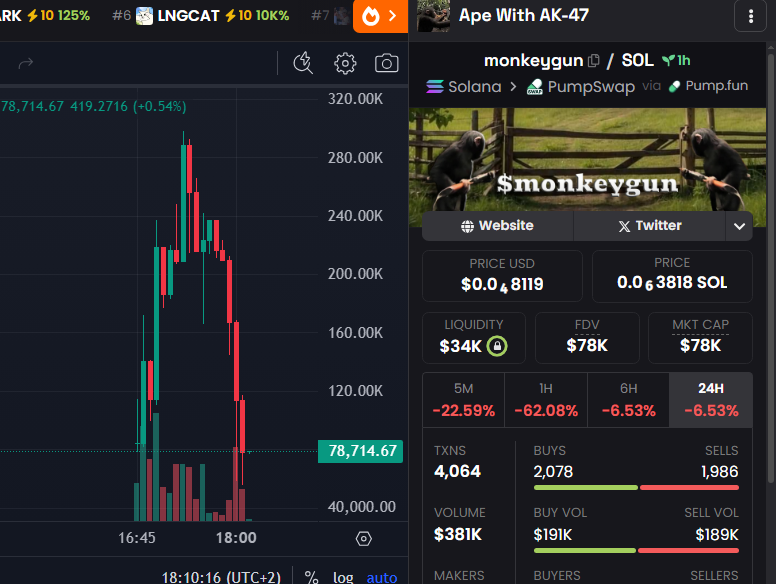Switch to the 6H stats tab
776x584 pixels.
tap(628, 399)
